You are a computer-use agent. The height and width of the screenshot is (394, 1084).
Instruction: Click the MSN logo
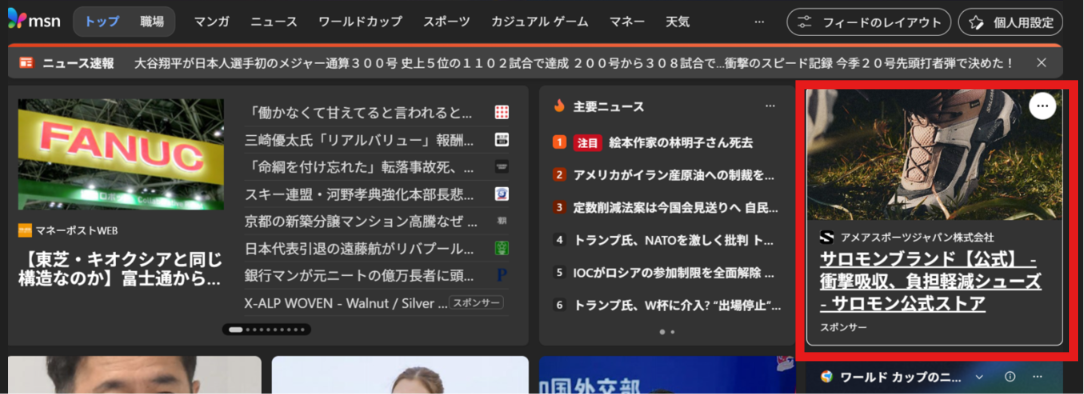pyautogui.click(x=33, y=21)
